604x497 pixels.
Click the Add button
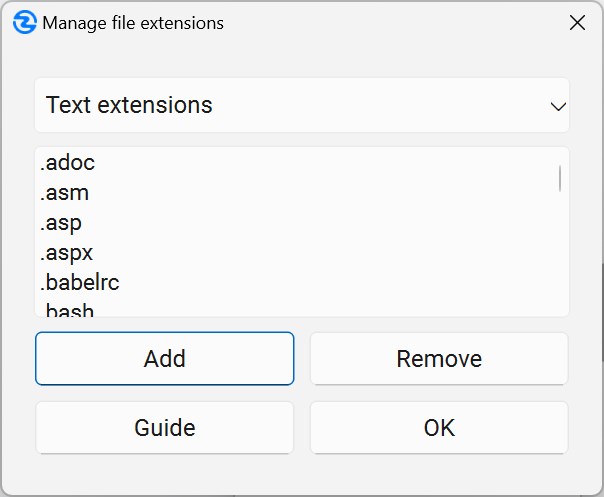click(x=164, y=358)
